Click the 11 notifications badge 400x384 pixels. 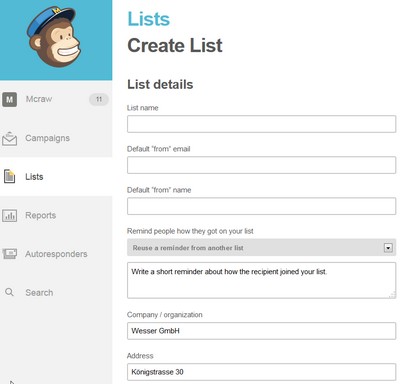click(x=99, y=99)
